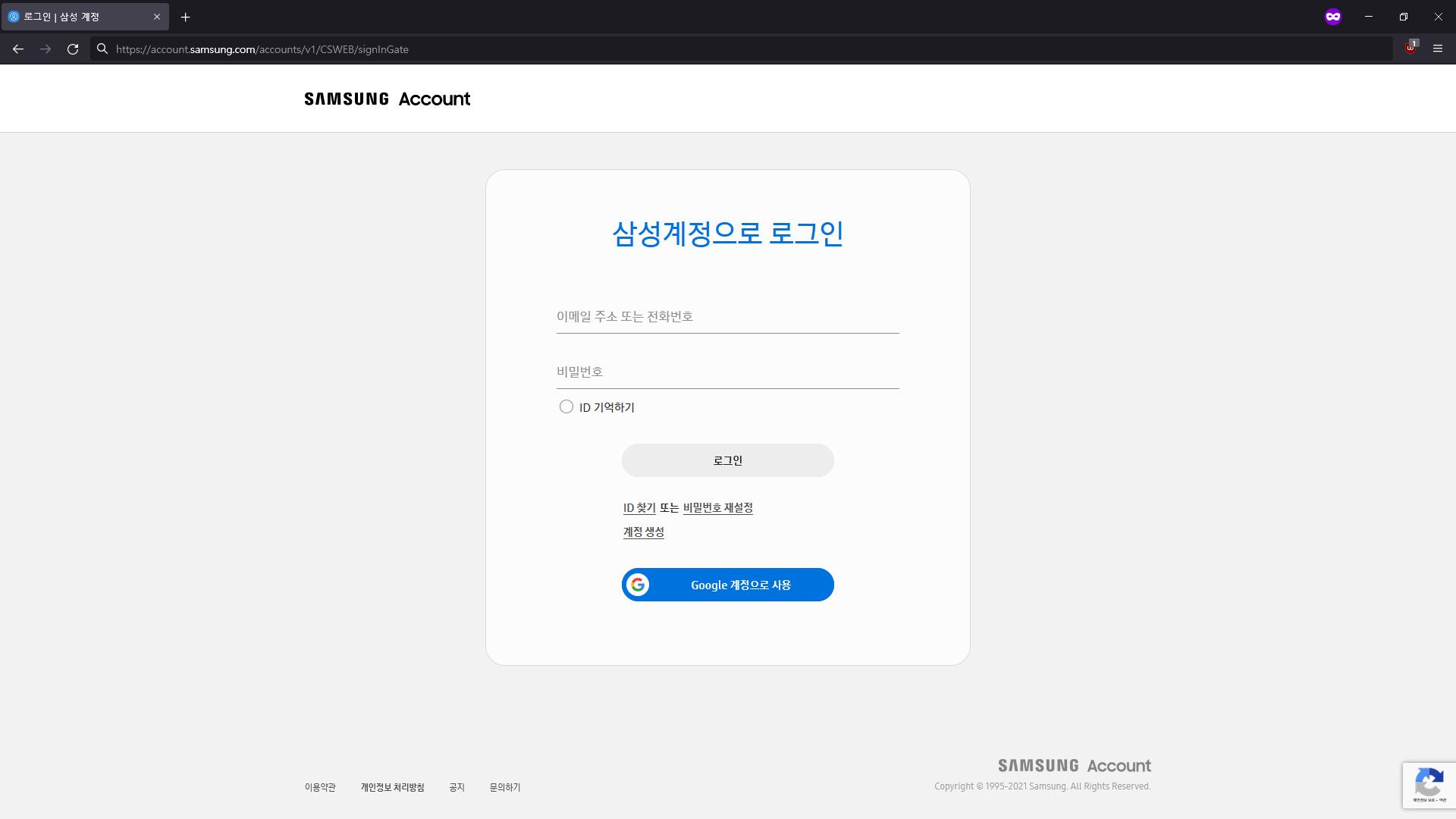Open the ID 찾기 link

pos(639,508)
